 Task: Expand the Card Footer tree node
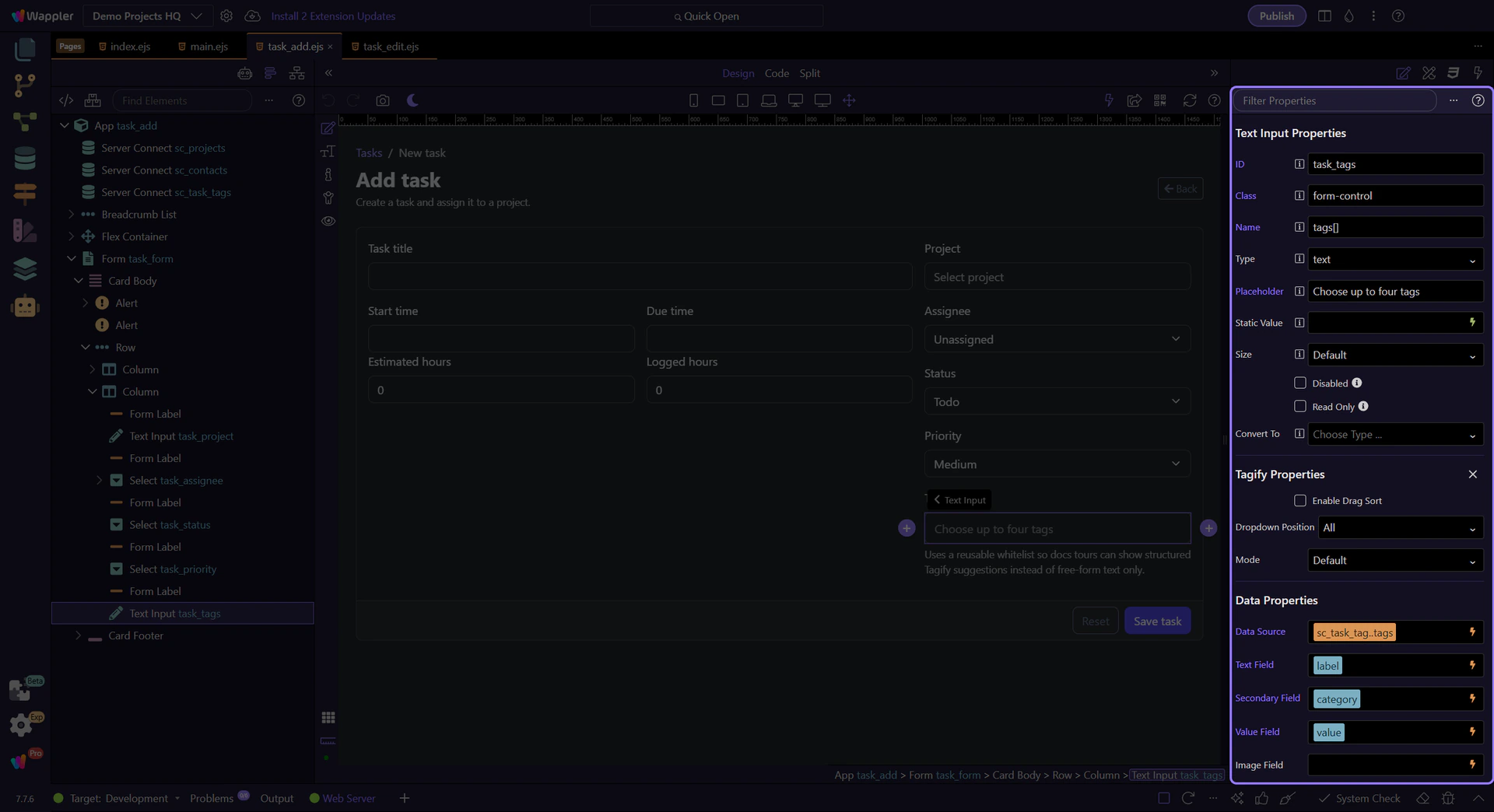tap(78, 635)
